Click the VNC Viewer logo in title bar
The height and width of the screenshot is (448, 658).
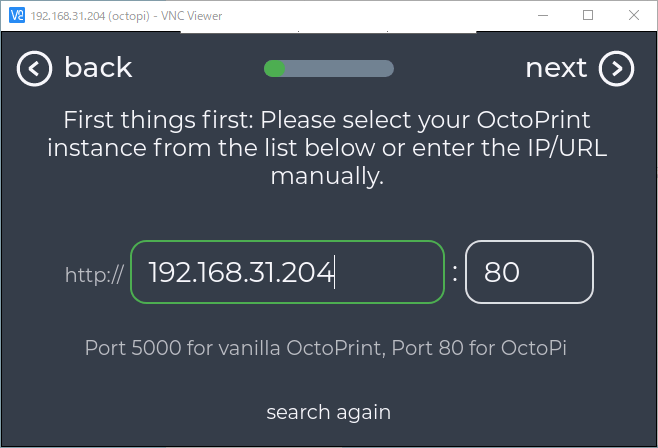[17, 15]
